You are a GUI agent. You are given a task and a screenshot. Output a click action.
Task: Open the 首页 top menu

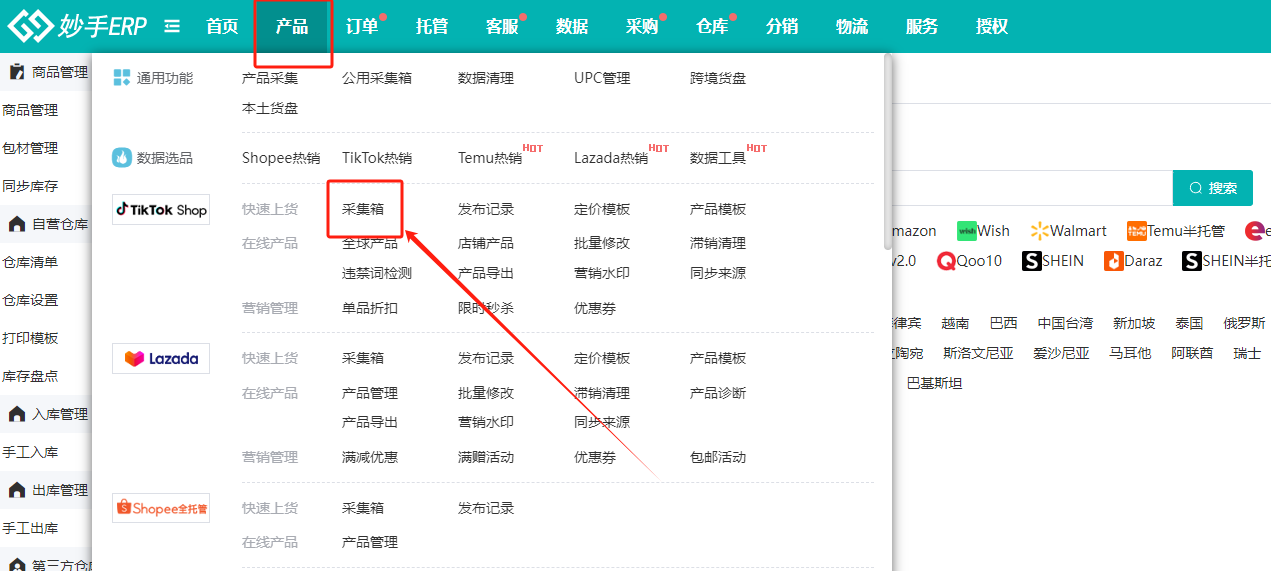pos(222,27)
